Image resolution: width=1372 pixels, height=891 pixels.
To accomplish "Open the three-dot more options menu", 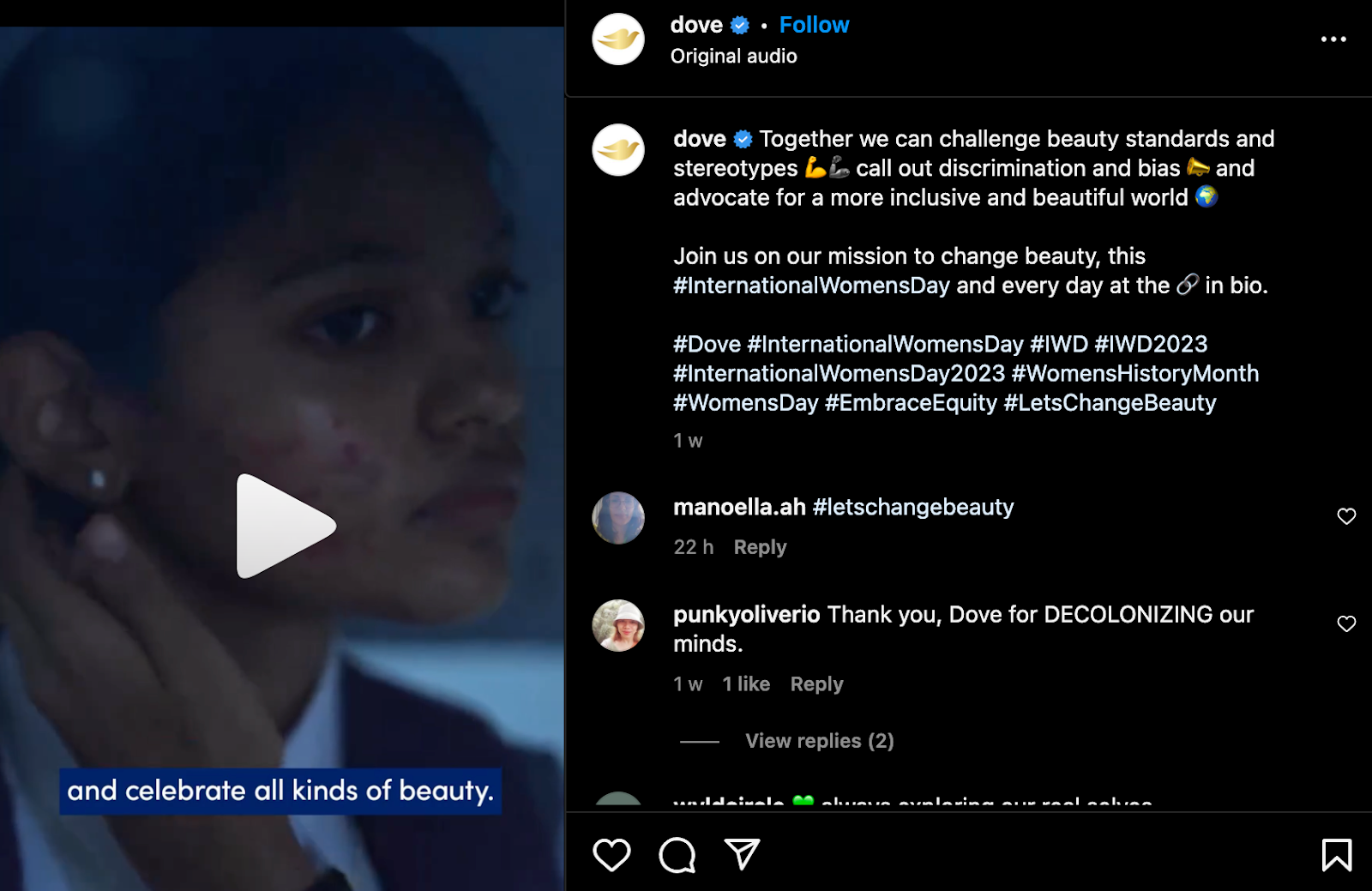I will [x=1333, y=39].
